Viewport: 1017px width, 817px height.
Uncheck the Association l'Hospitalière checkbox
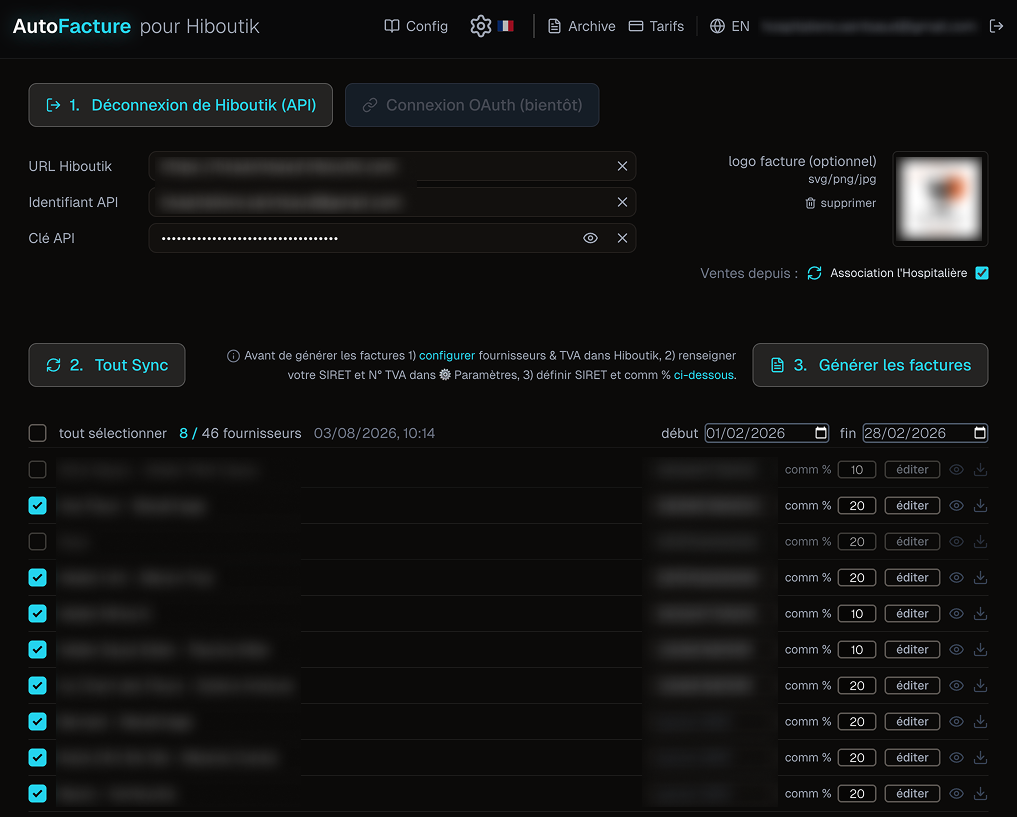click(x=981, y=272)
